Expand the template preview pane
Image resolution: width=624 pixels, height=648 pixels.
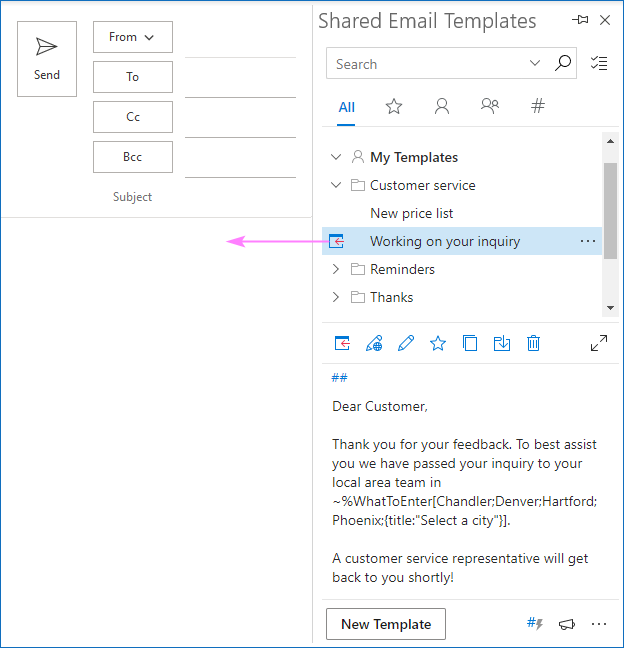coord(599,343)
